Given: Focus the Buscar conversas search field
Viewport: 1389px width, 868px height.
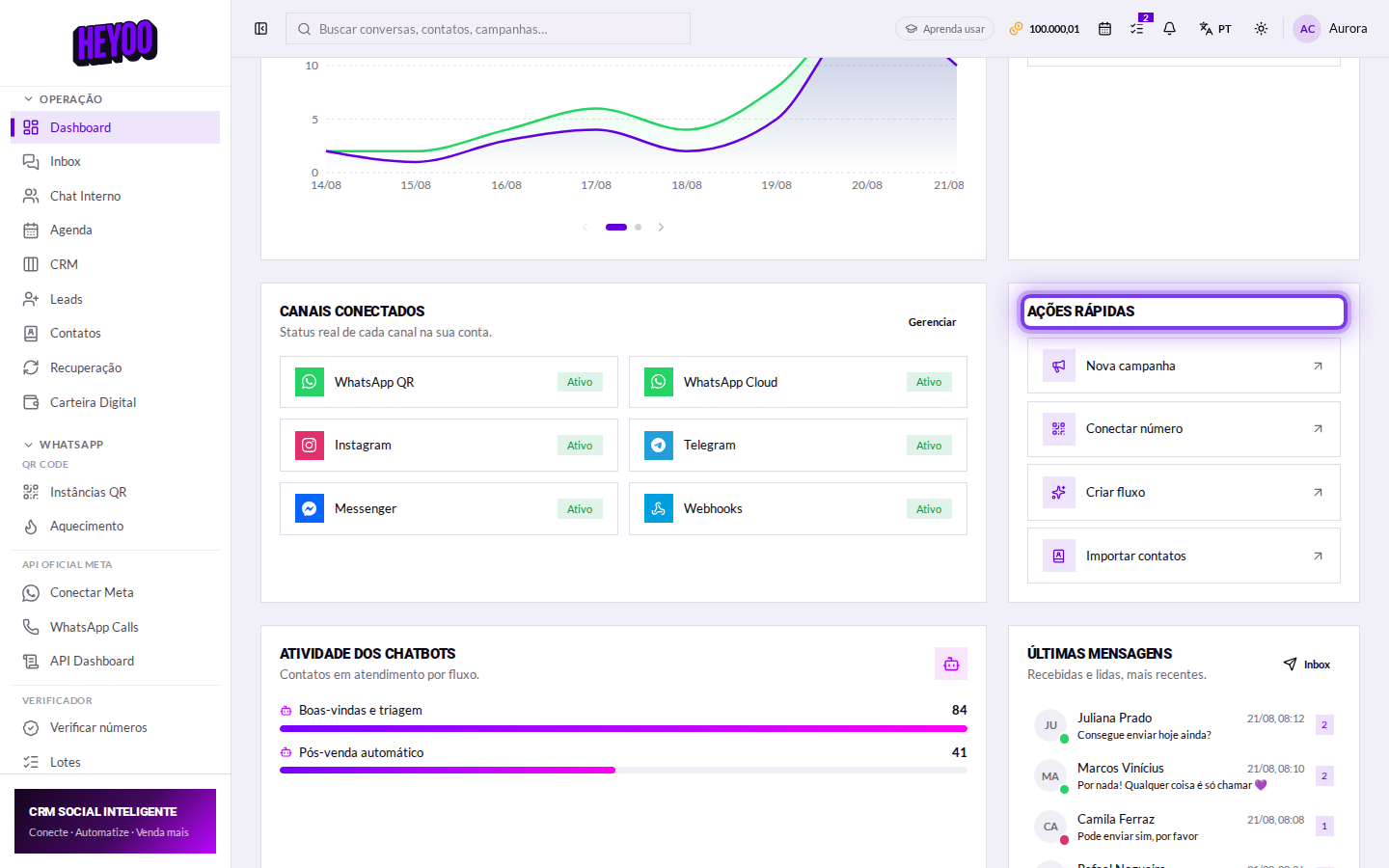Looking at the screenshot, I should tap(488, 29).
